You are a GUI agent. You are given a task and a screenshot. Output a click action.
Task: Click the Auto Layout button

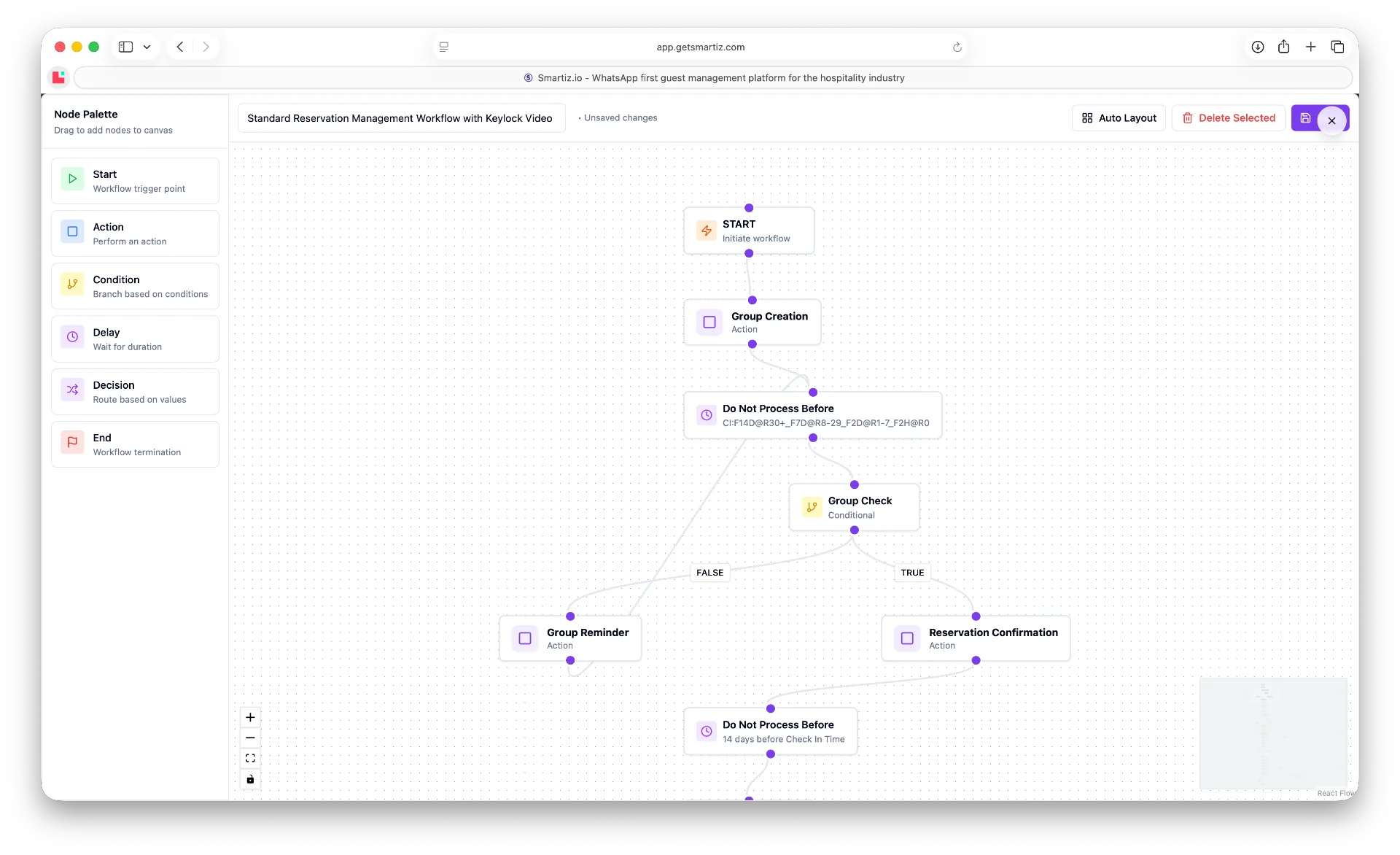[x=1119, y=118]
